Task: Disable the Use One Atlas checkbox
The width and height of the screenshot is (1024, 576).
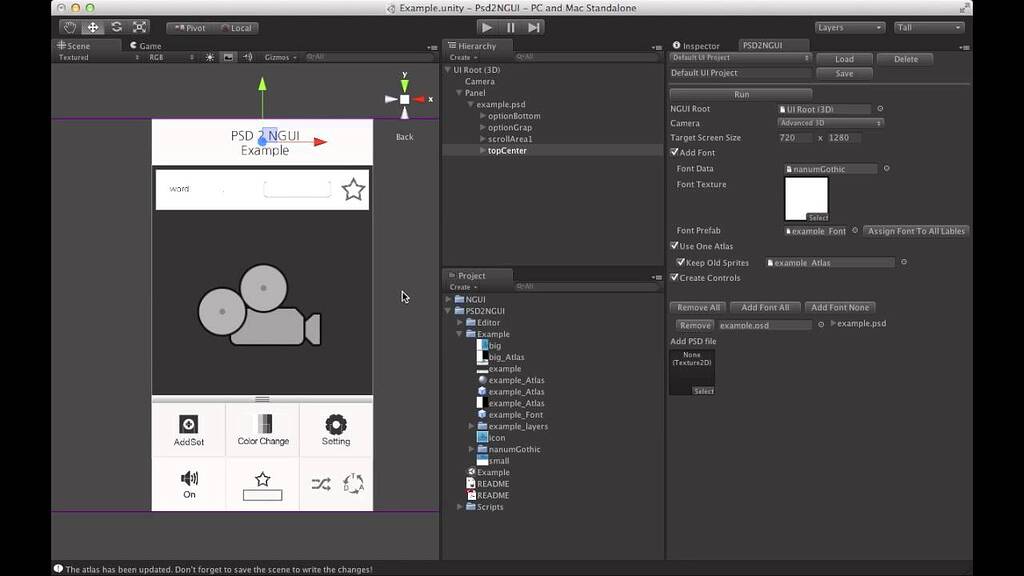Action: coord(675,246)
